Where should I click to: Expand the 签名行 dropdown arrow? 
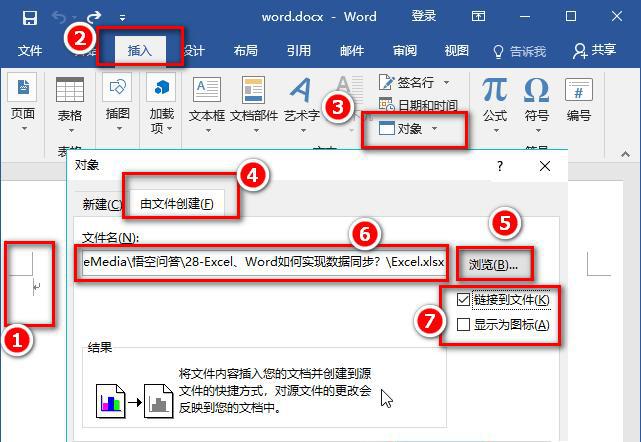[446, 83]
